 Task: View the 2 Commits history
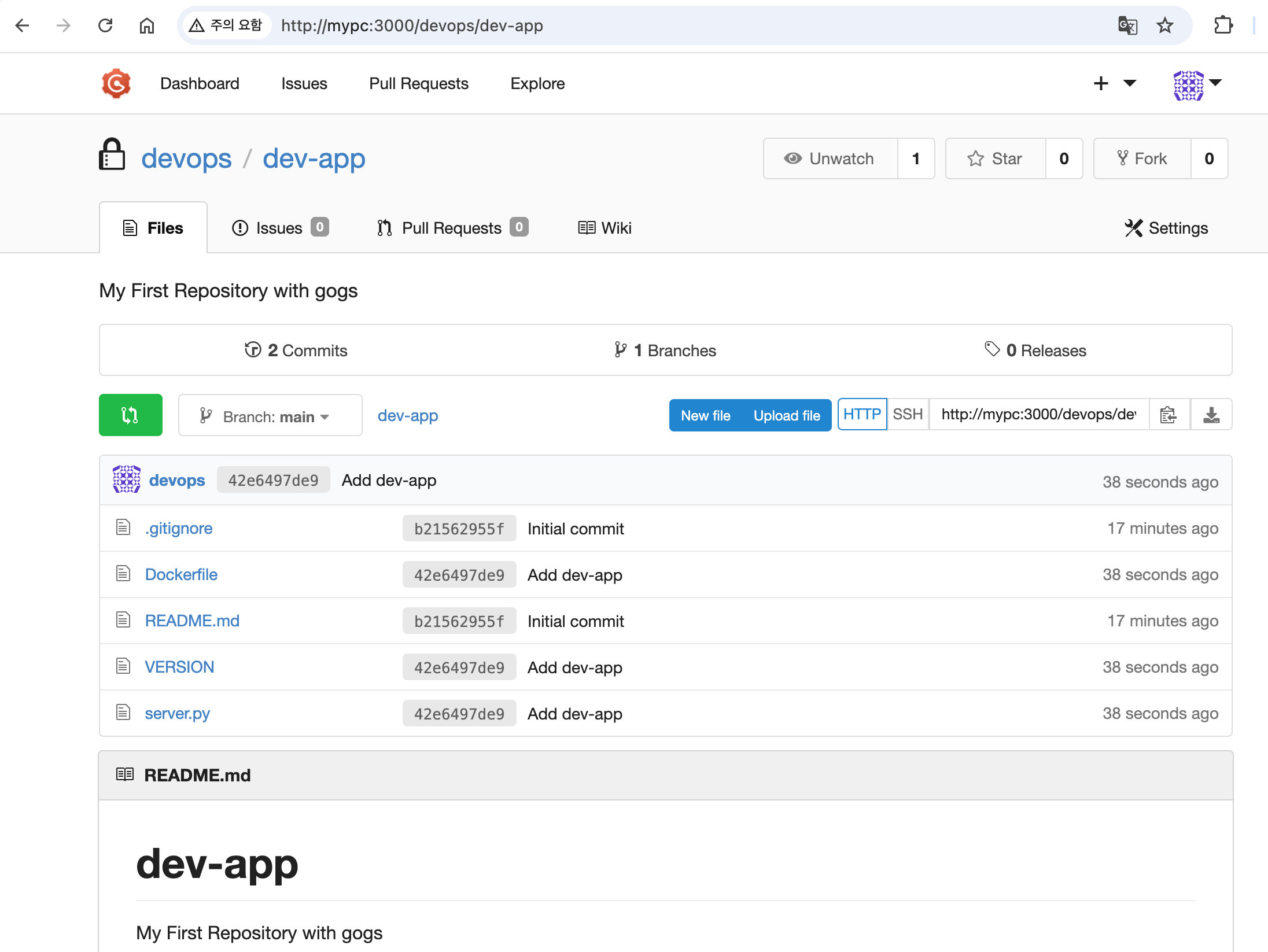[296, 350]
